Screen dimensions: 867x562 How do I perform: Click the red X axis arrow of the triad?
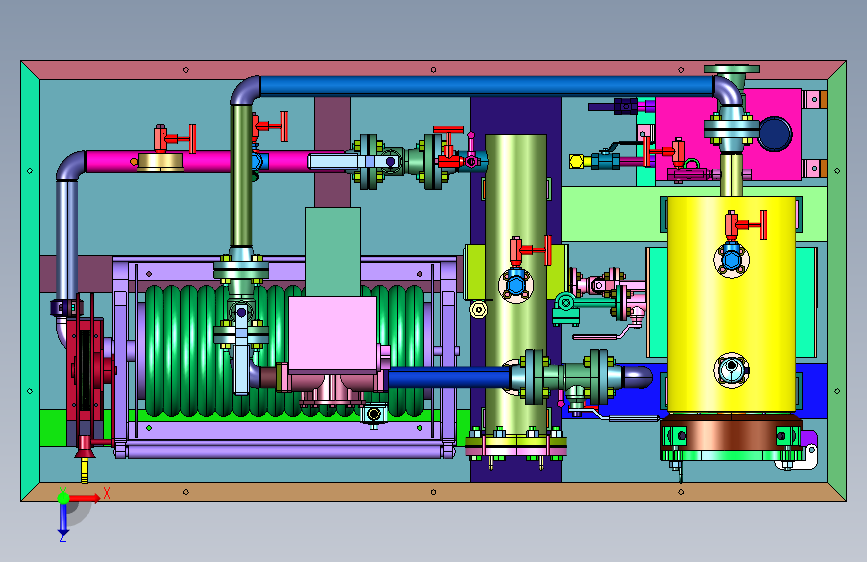85,498
